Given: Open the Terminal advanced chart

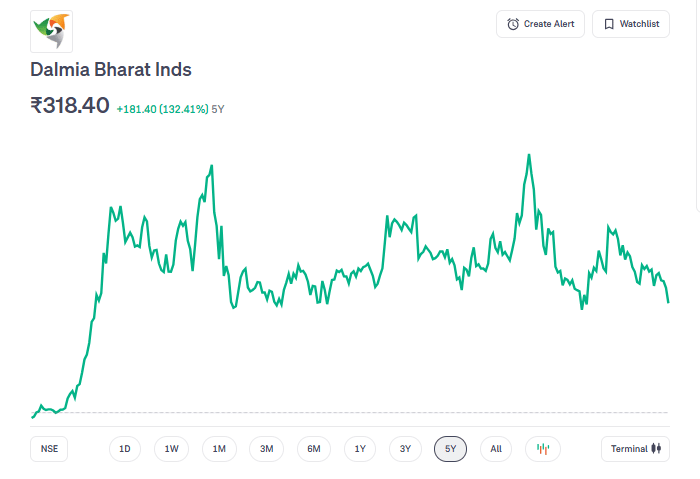Looking at the screenshot, I should click(635, 449).
